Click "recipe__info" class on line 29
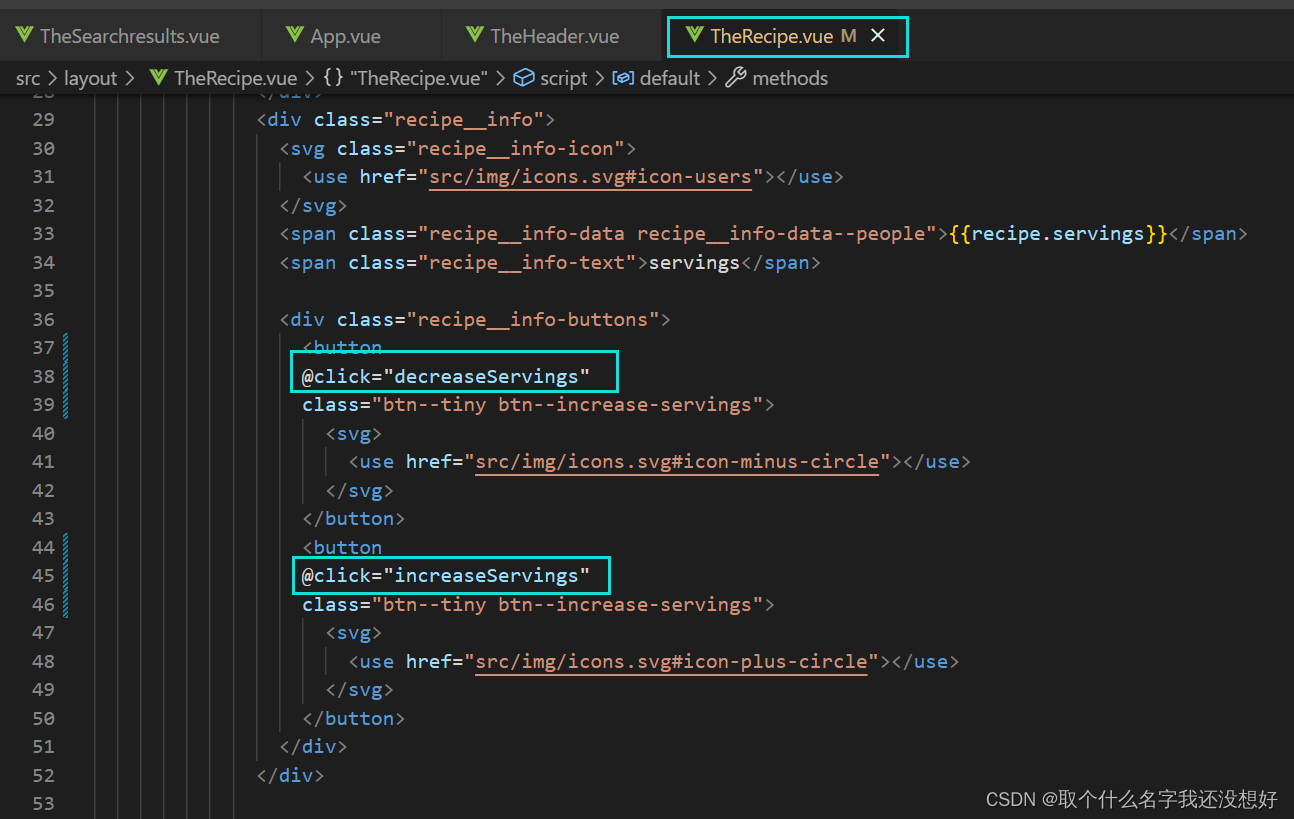 (463, 120)
